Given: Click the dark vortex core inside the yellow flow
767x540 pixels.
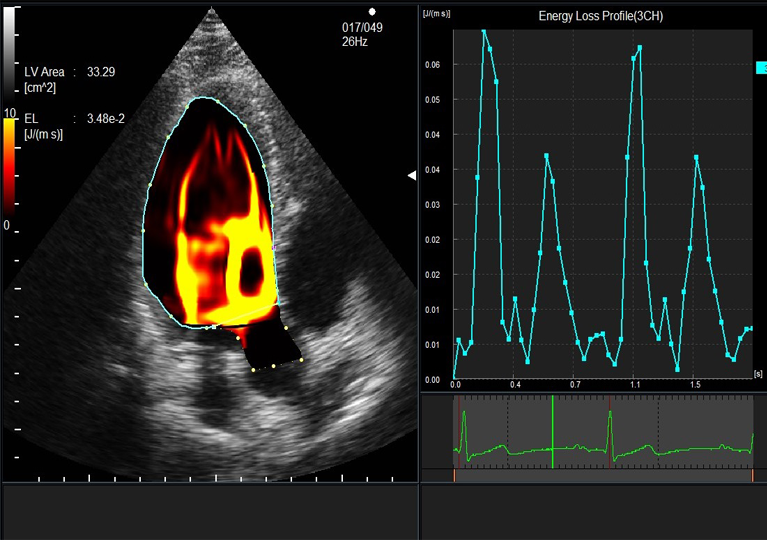Looking at the screenshot, I should tap(251, 270).
